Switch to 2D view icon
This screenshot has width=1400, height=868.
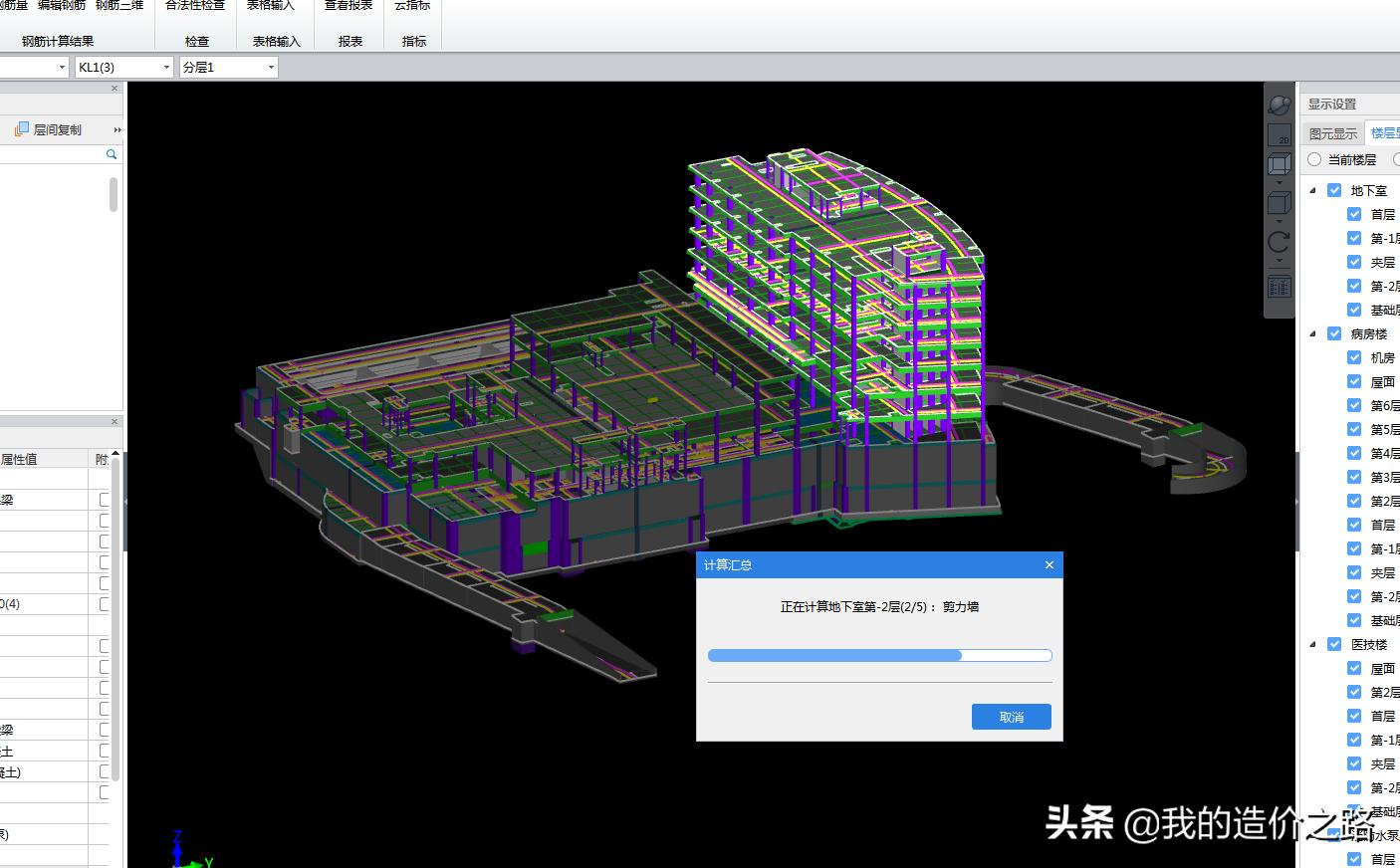click(1280, 135)
